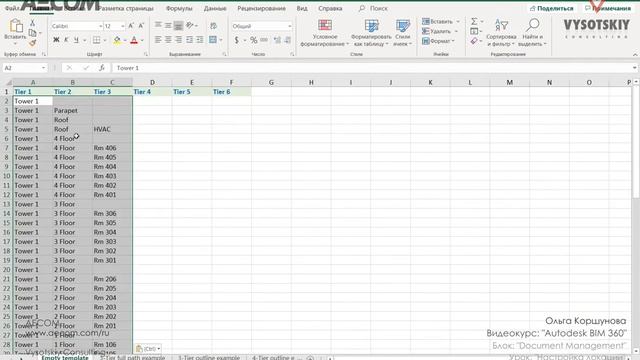This screenshot has height=360, width=640.
Task: Switch to Рецензирование tab
Action: 261,8
